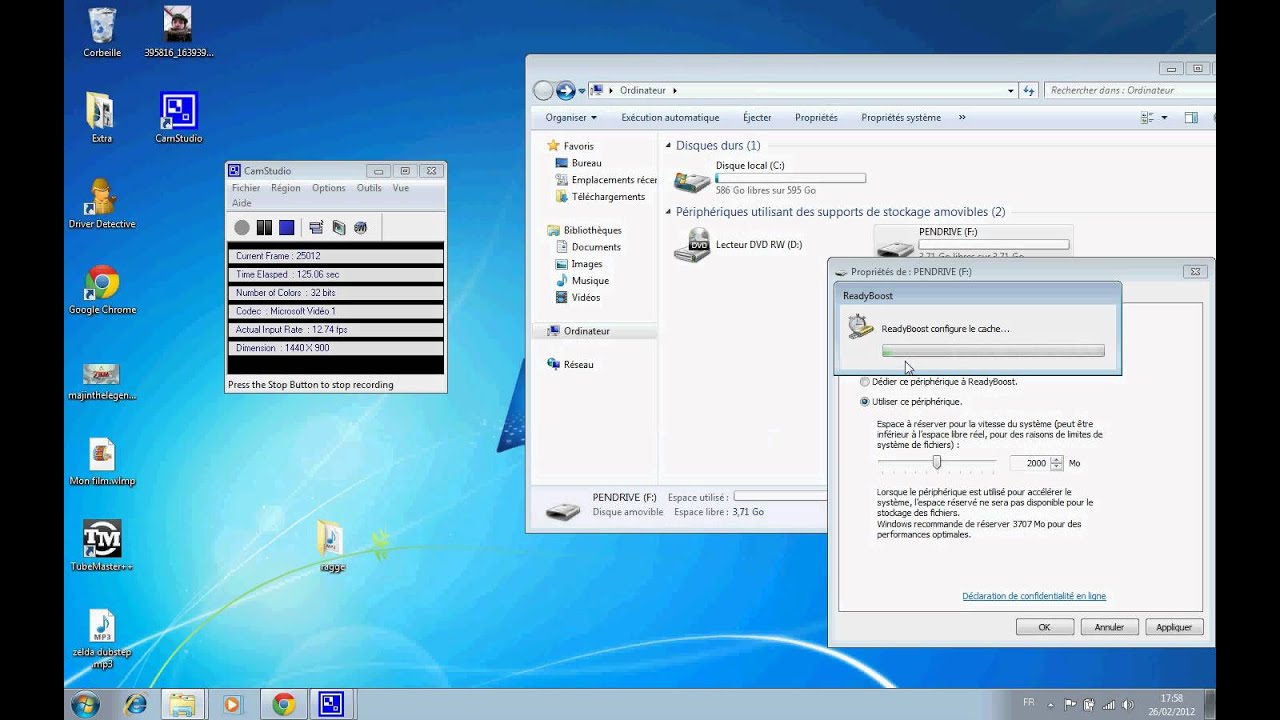Open the view options dropdown arrow
The width and height of the screenshot is (1280, 720).
point(1164,117)
